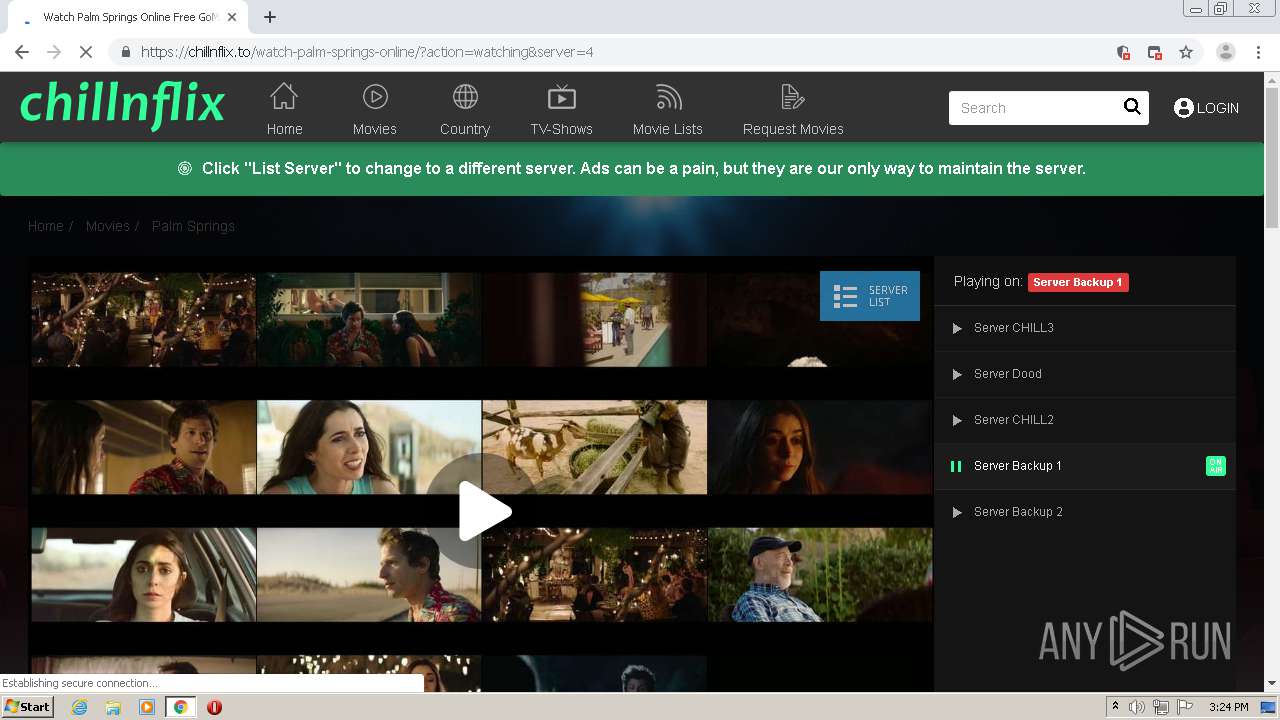Click the site lock icon
The image size is (1280, 720).
point(125,52)
